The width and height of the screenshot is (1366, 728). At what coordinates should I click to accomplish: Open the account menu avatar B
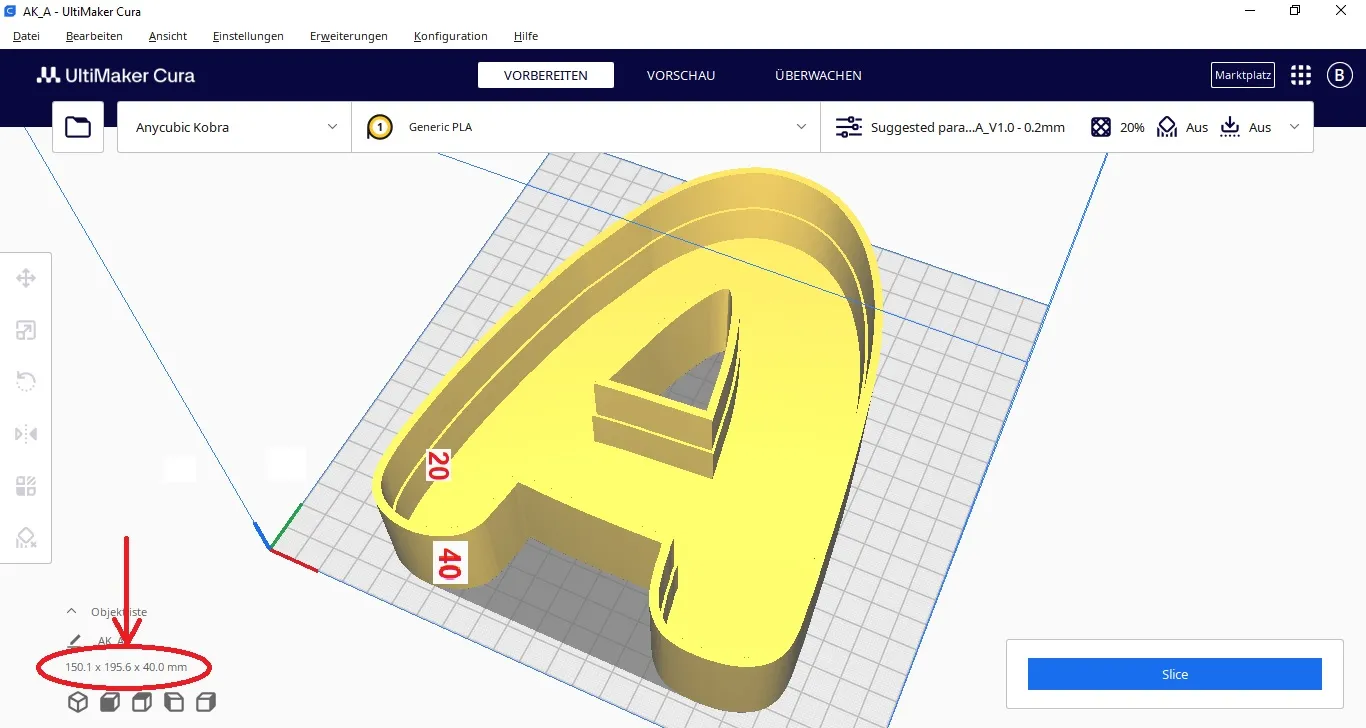tap(1340, 75)
